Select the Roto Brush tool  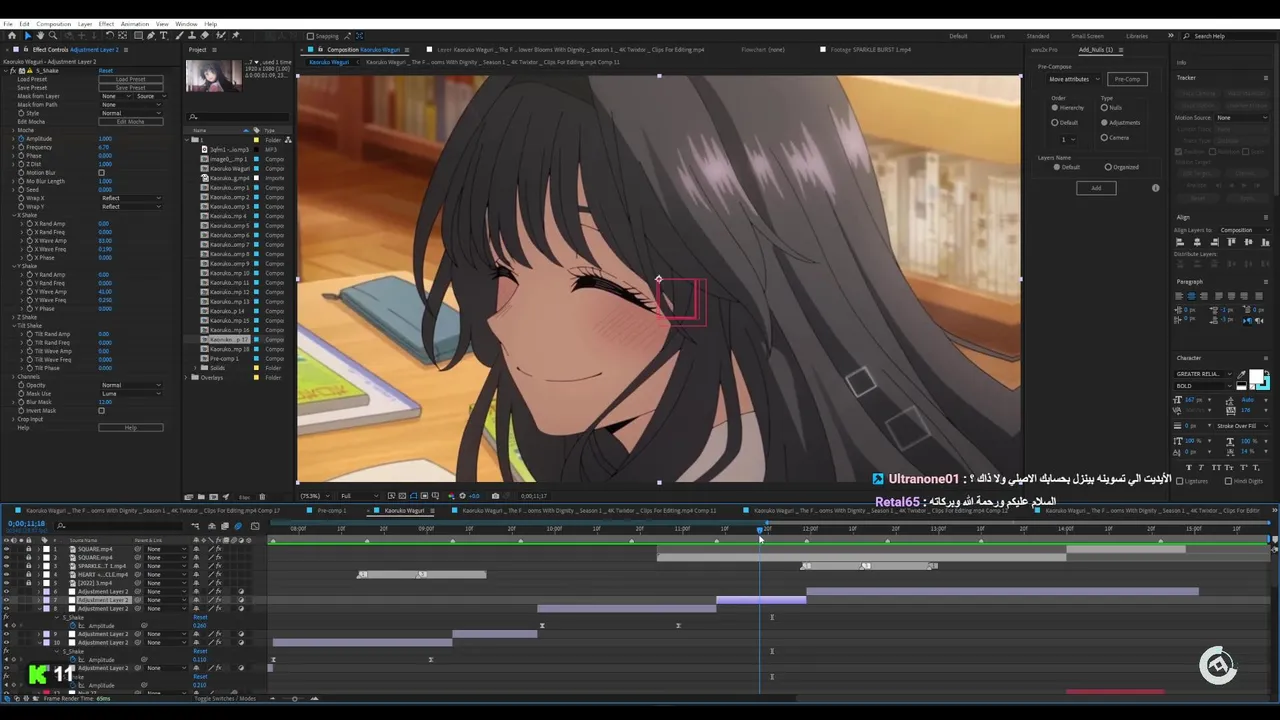(221, 35)
